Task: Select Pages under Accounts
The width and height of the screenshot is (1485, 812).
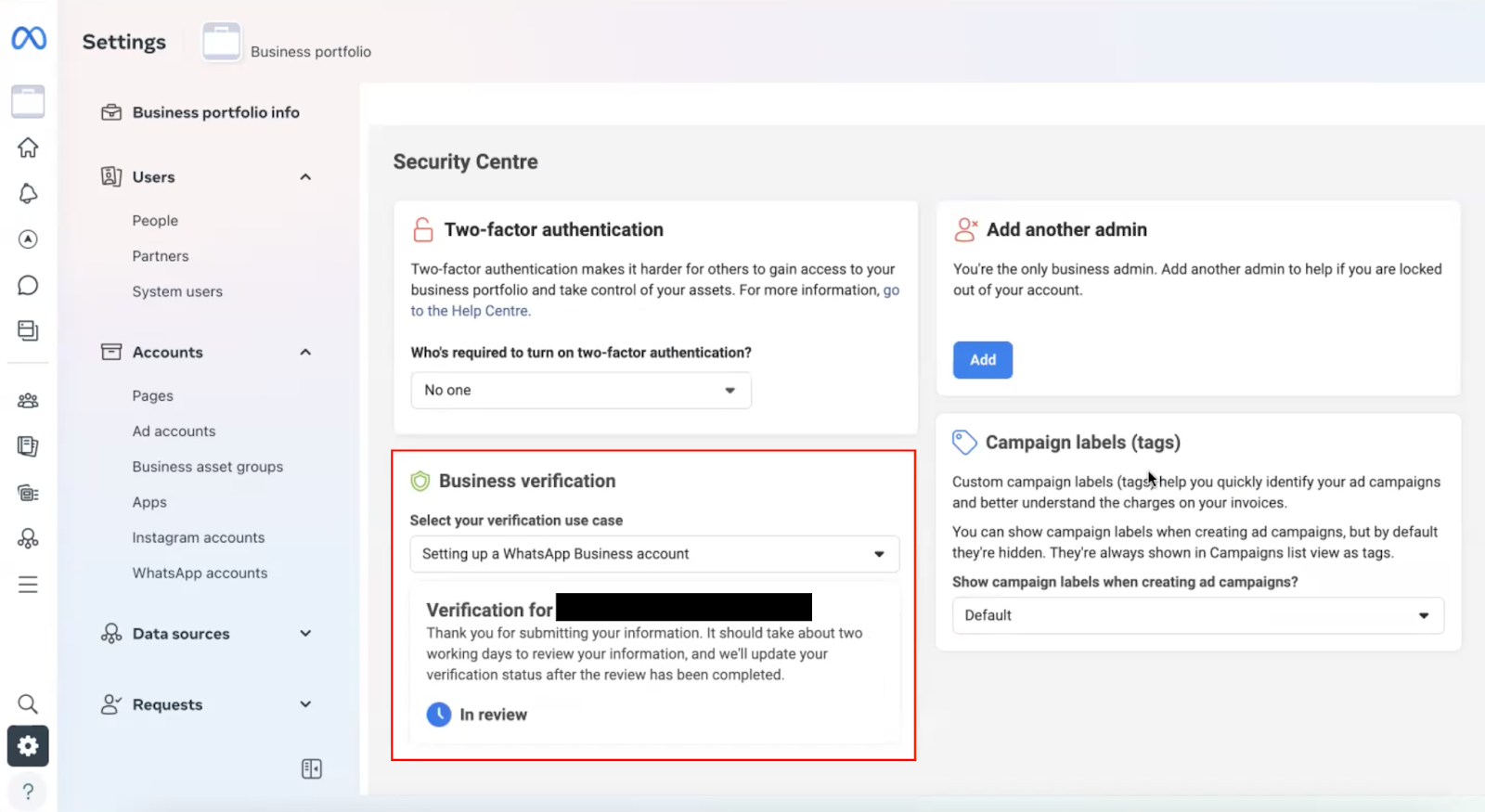Action: (x=152, y=396)
